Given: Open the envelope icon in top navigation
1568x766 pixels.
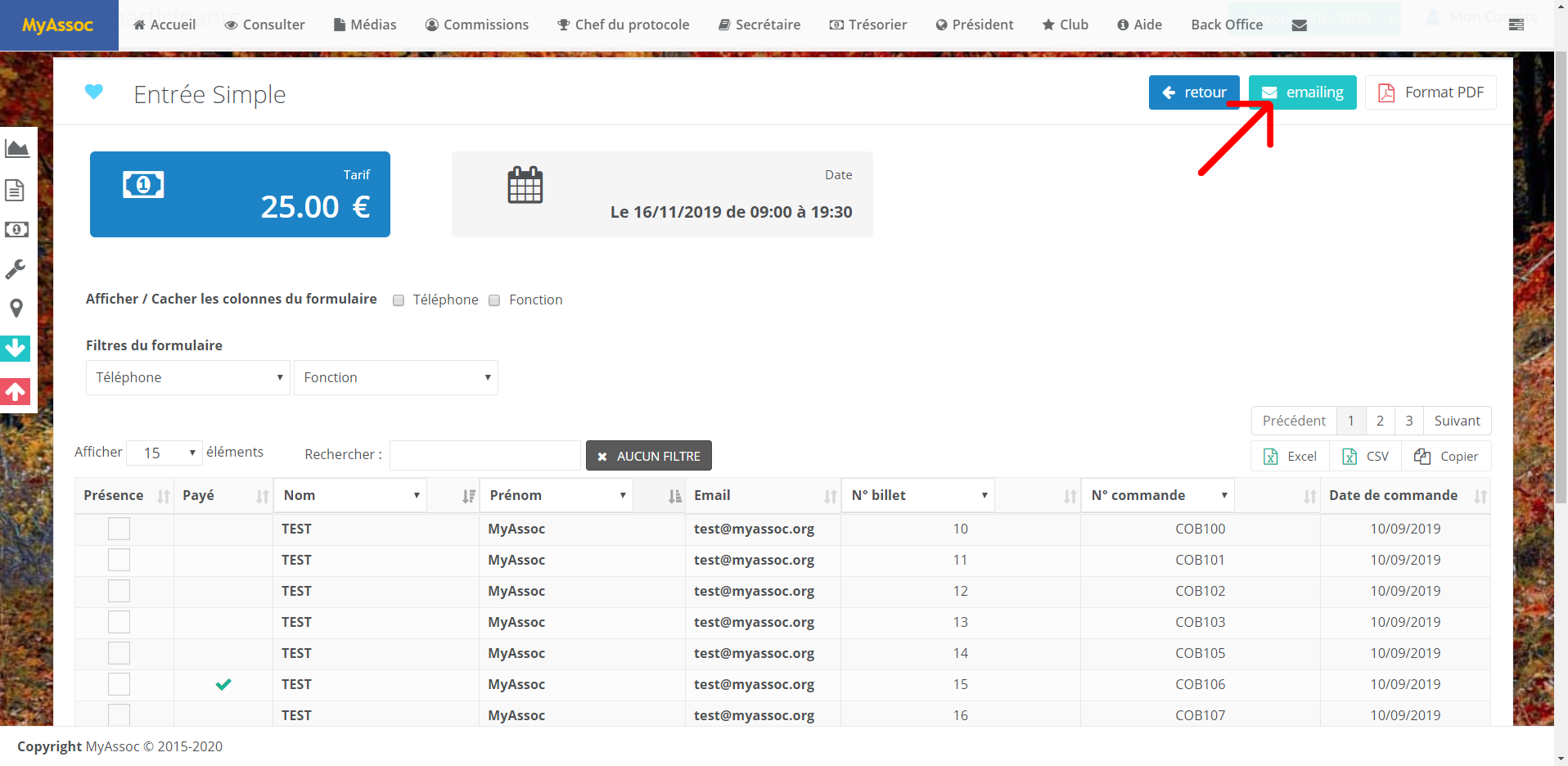Looking at the screenshot, I should point(1299,25).
